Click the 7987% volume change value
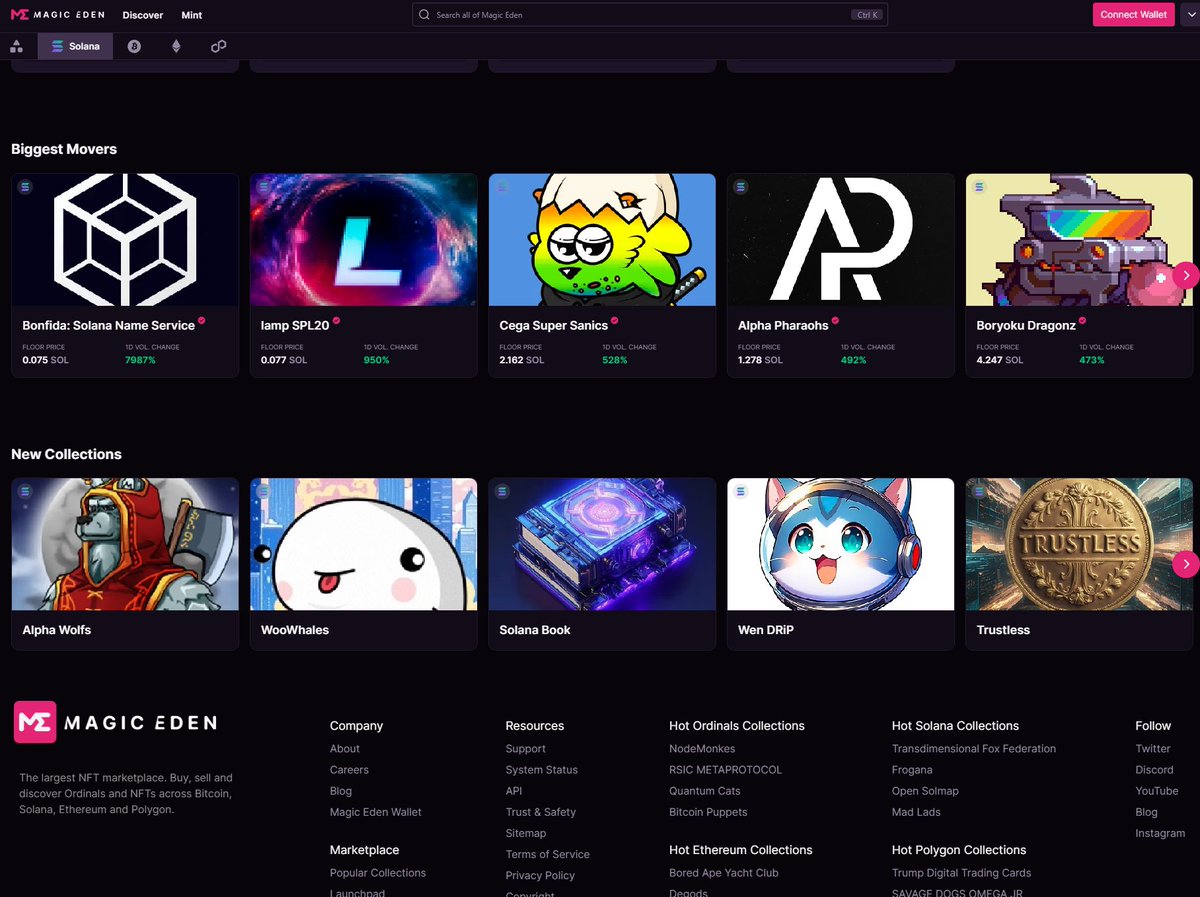 (140, 360)
